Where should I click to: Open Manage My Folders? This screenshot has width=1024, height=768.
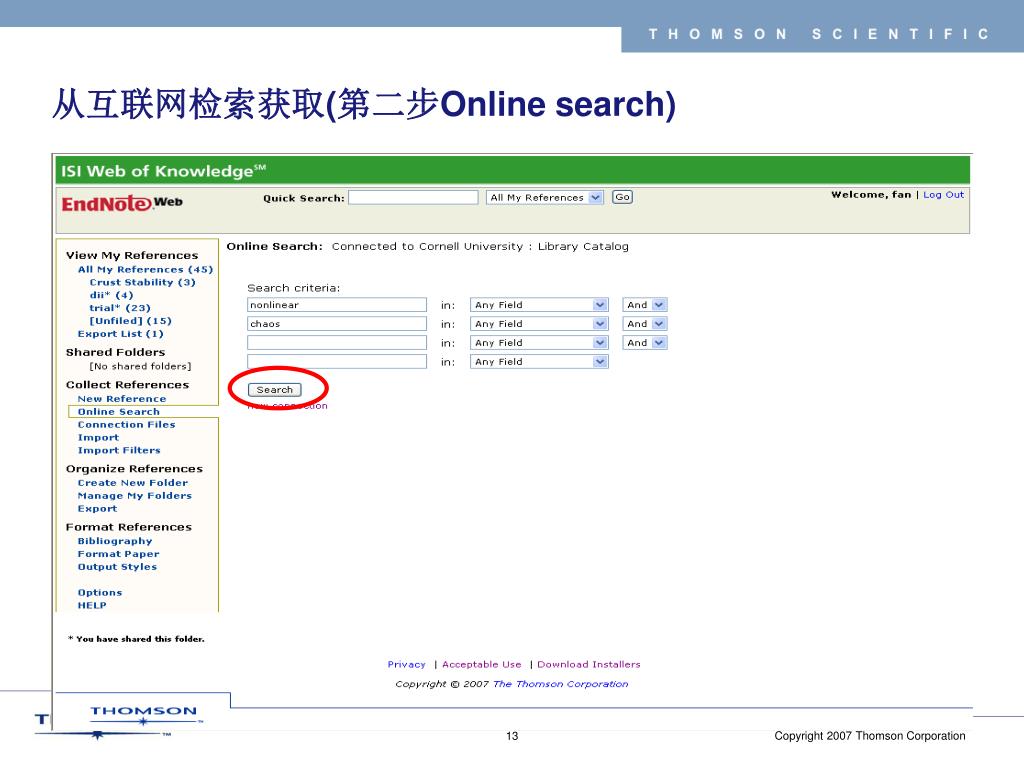point(135,496)
